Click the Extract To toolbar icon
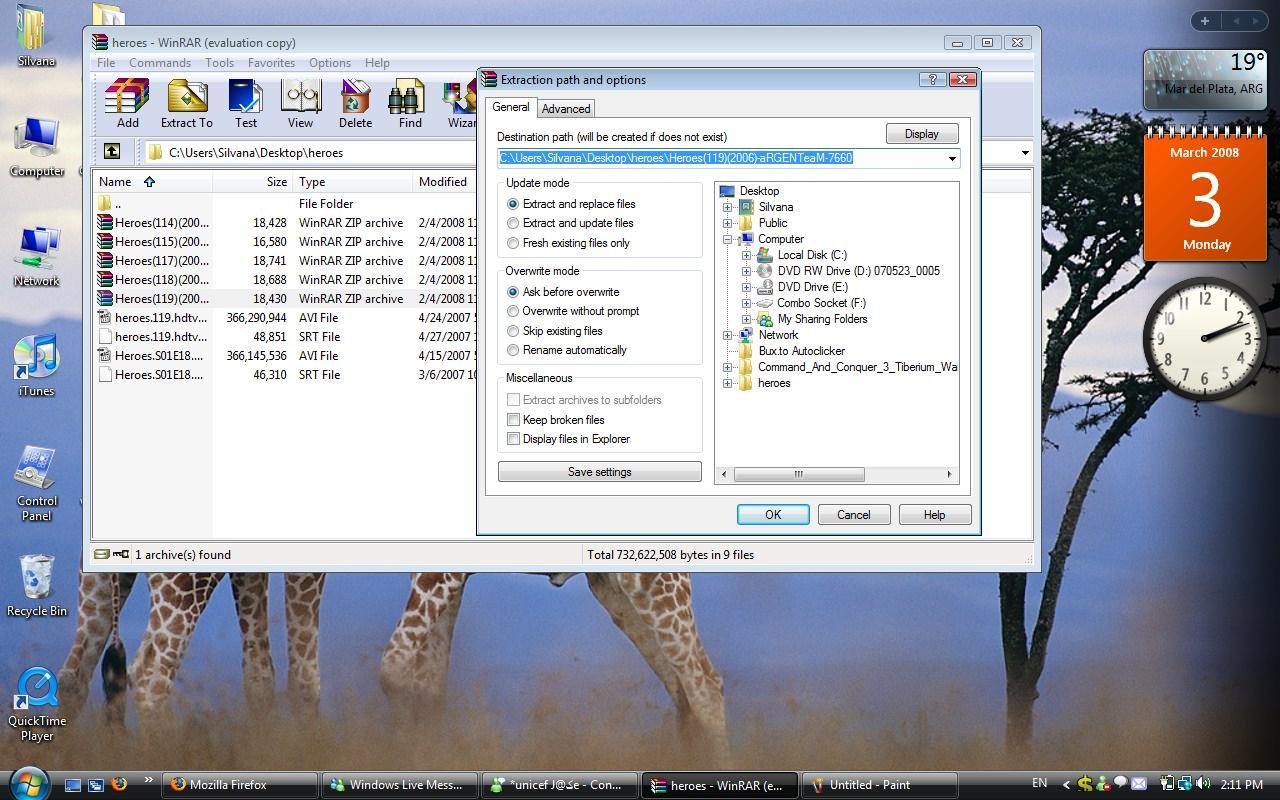The width and height of the screenshot is (1280, 800). pyautogui.click(x=187, y=104)
